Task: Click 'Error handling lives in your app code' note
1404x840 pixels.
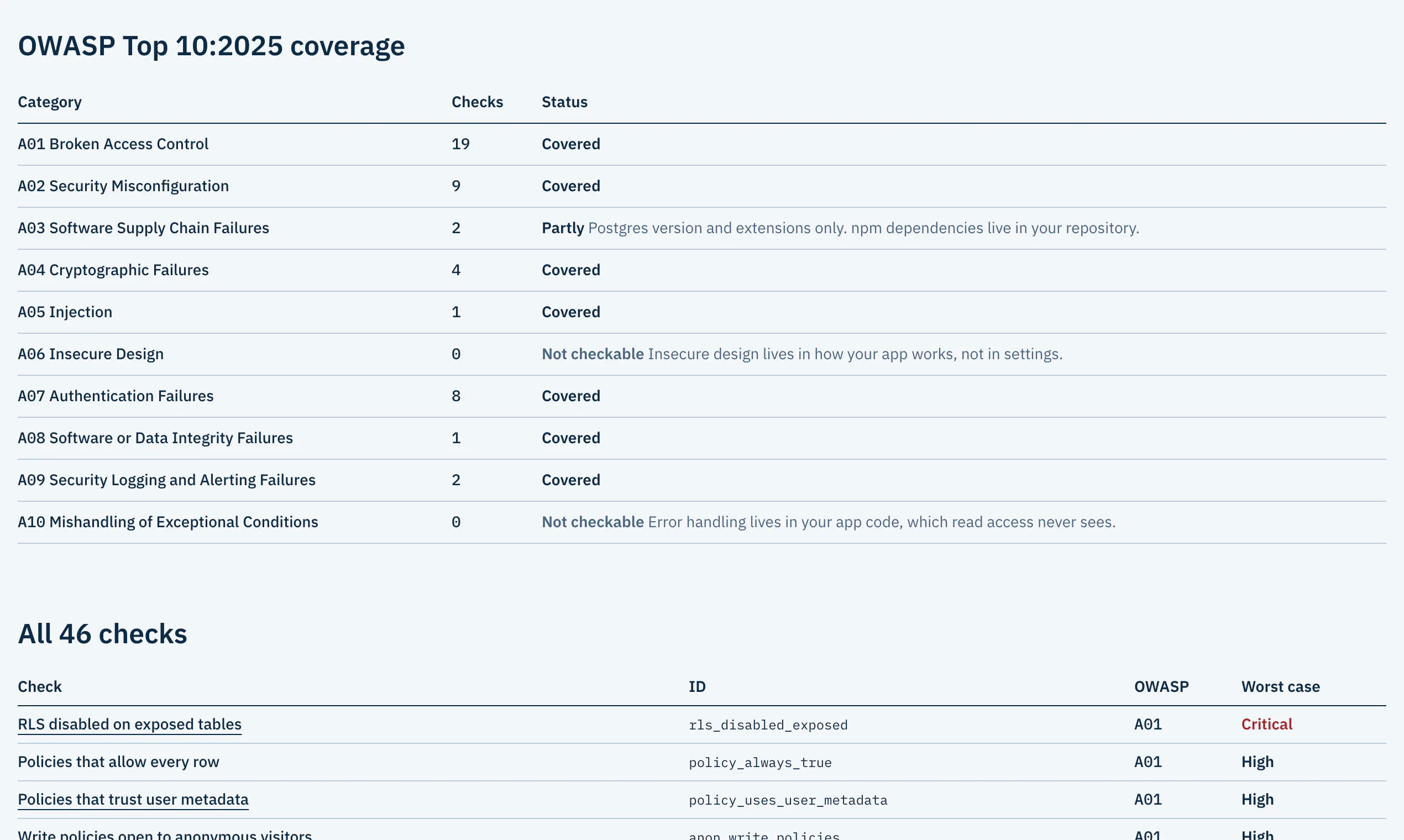Action: click(x=775, y=522)
